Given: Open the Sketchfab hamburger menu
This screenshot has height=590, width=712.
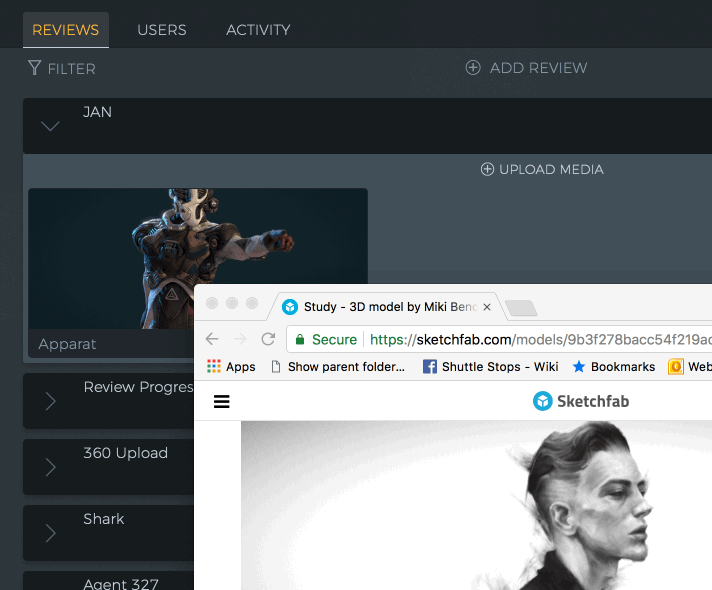Looking at the screenshot, I should point(222,402).
